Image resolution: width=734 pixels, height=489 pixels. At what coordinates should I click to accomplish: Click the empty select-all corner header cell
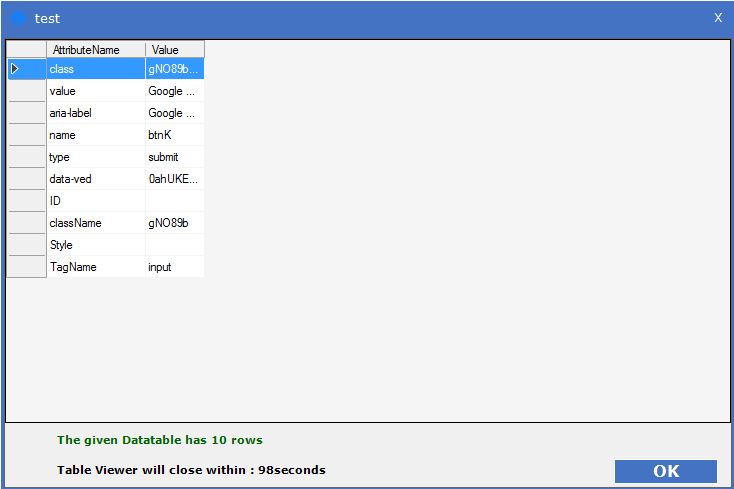(x=26, y=49)
